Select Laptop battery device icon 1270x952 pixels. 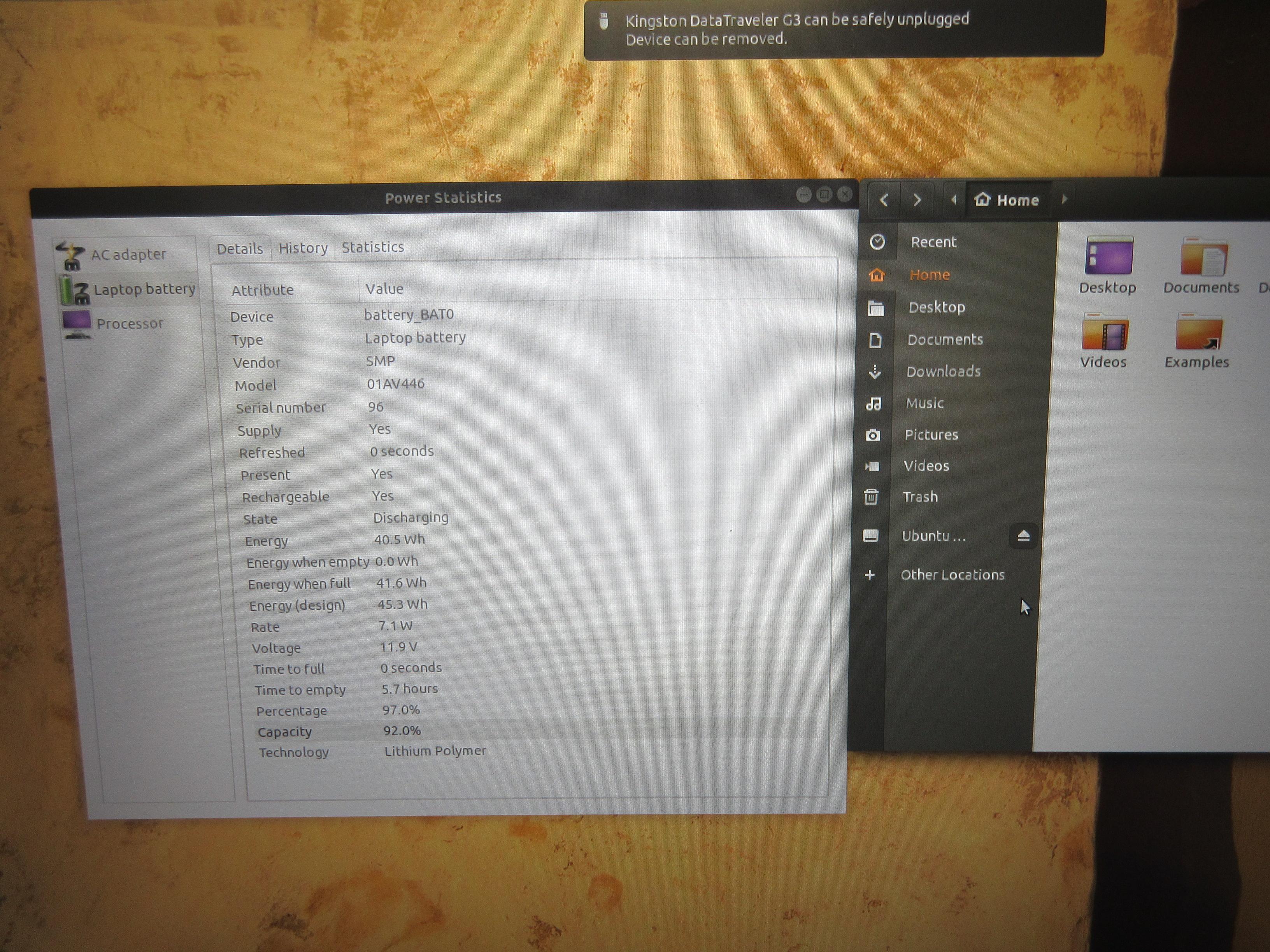pos(75,290)
